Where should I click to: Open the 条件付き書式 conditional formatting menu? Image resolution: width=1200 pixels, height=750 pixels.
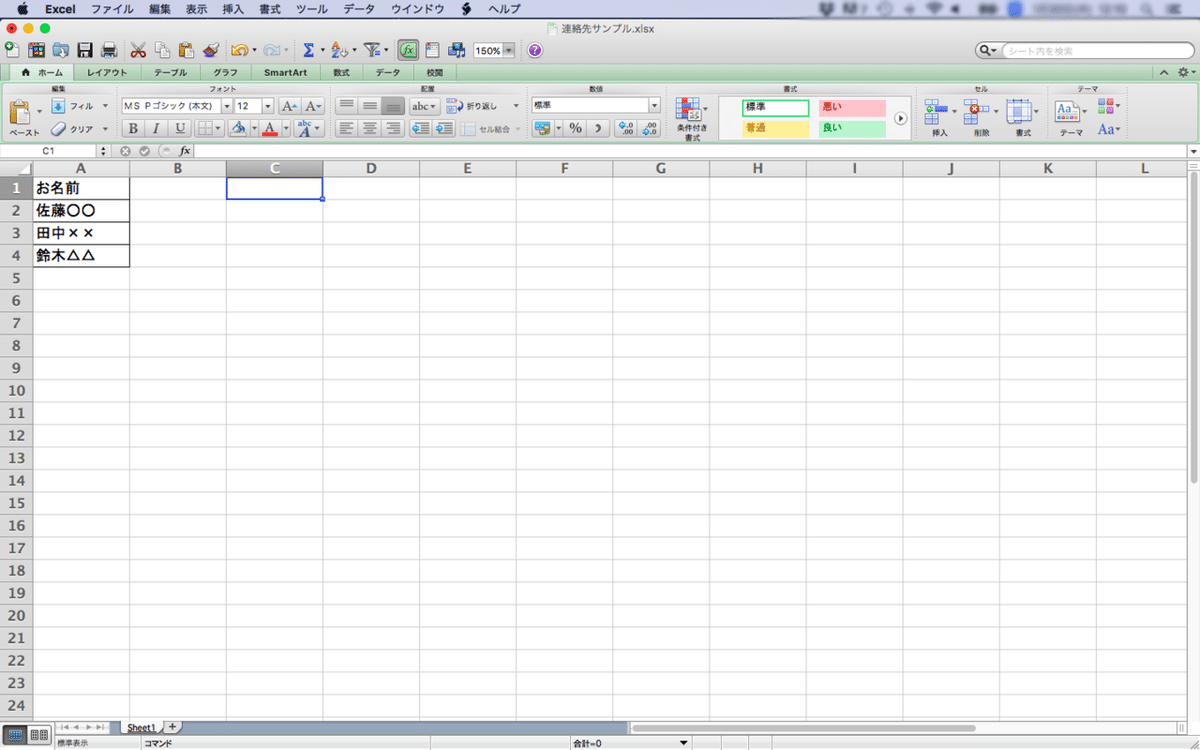click(x=691, y=119)
